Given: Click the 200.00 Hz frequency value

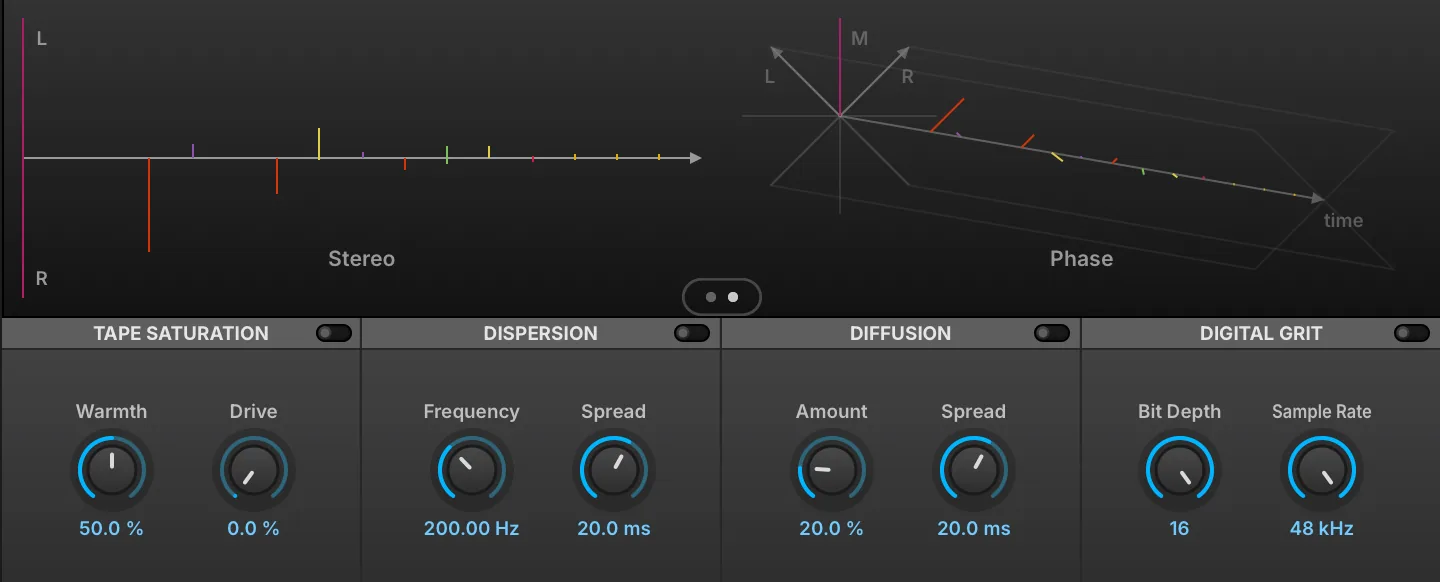Looking at the screenshot, I should (x=471, y=528).
